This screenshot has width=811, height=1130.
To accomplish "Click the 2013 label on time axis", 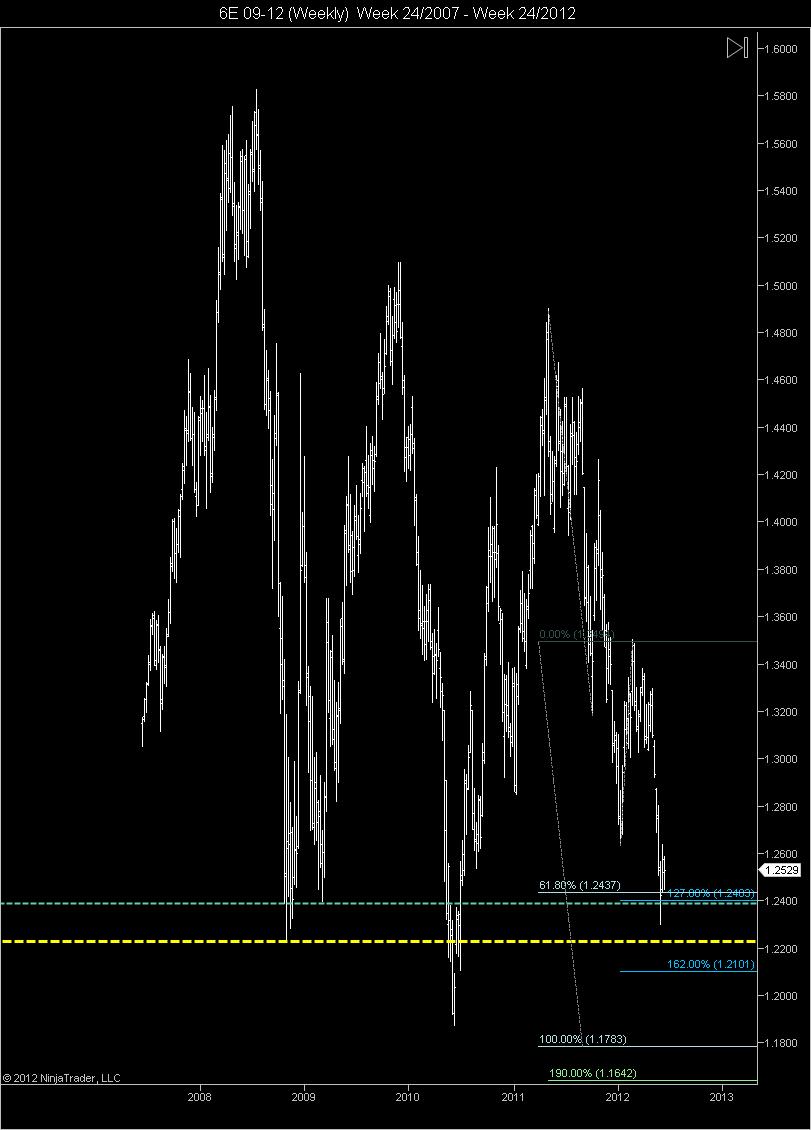I will 722,1097.
